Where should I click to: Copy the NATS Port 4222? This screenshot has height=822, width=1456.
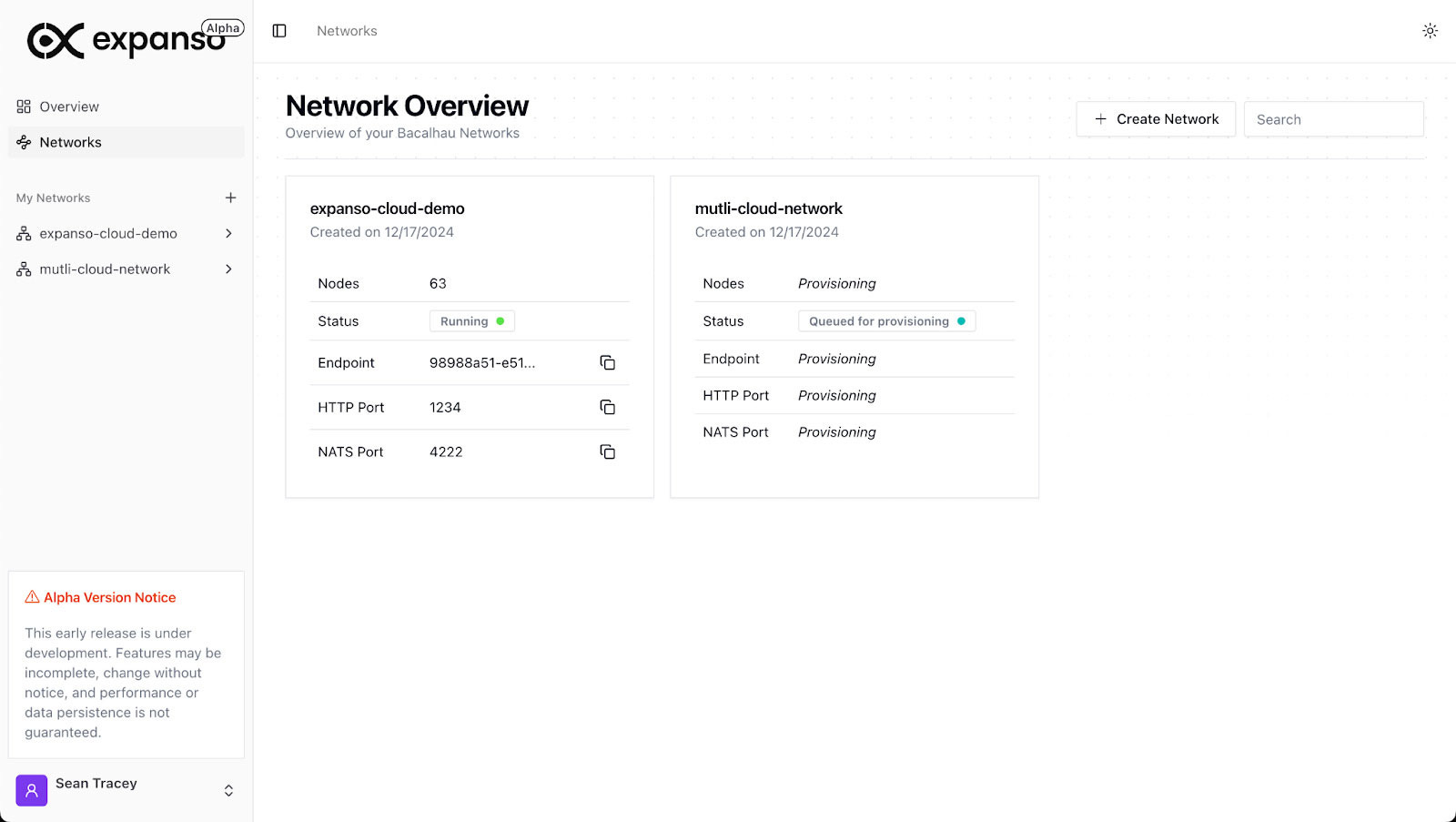(x=608, y=452)
